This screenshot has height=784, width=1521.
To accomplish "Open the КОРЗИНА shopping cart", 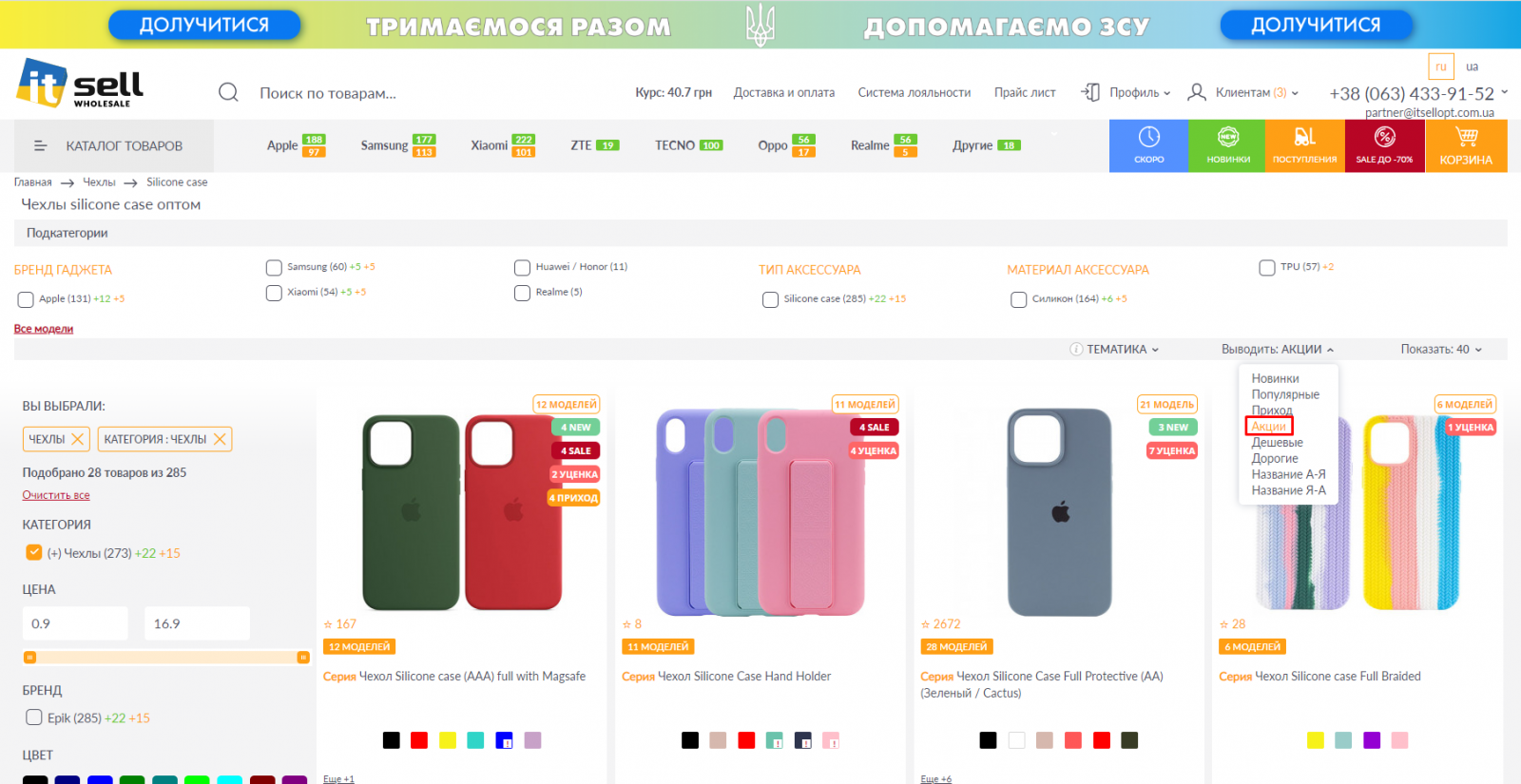I will click(1466, 145).
